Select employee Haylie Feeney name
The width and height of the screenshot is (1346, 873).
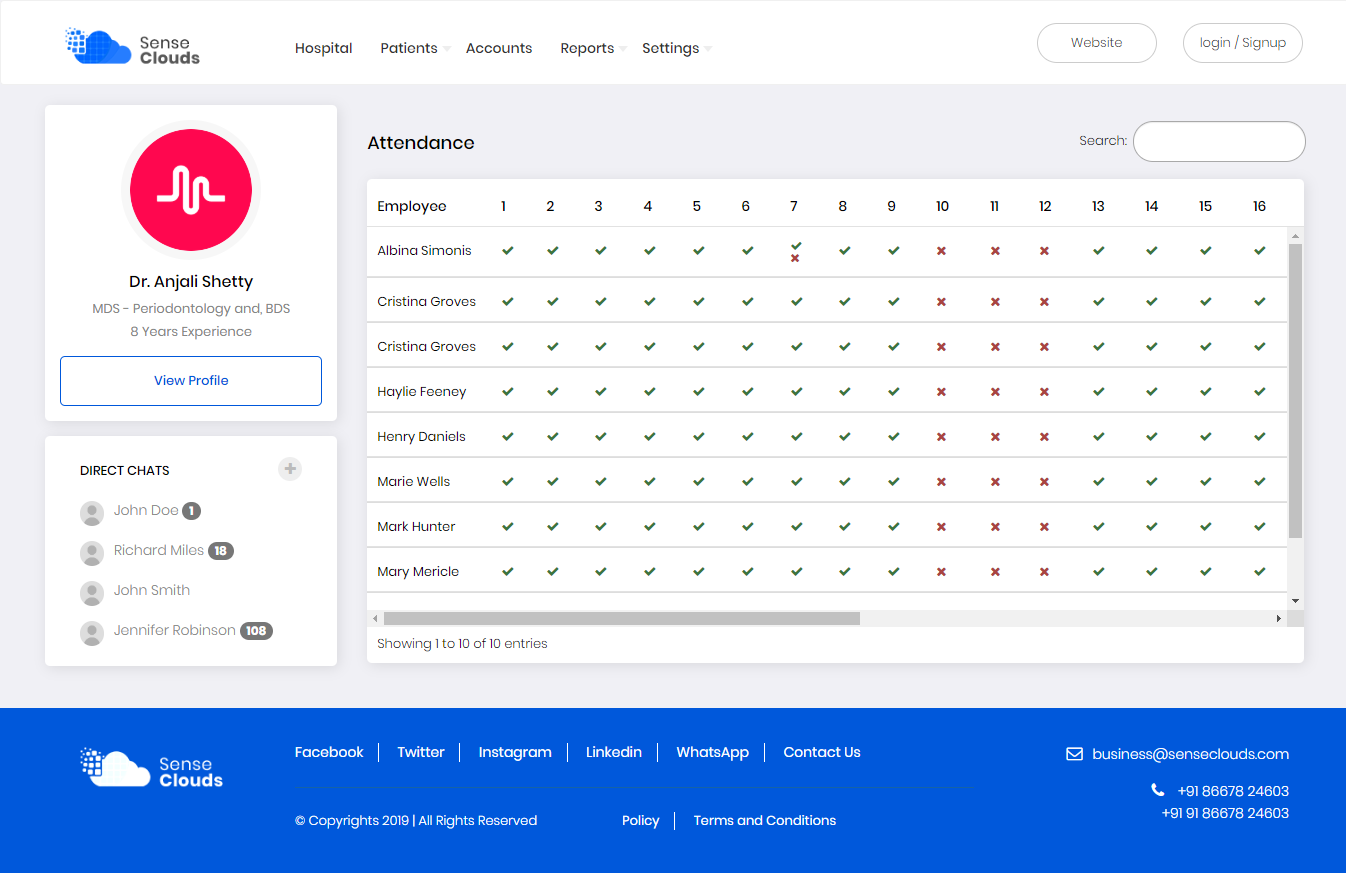[422, 392]
